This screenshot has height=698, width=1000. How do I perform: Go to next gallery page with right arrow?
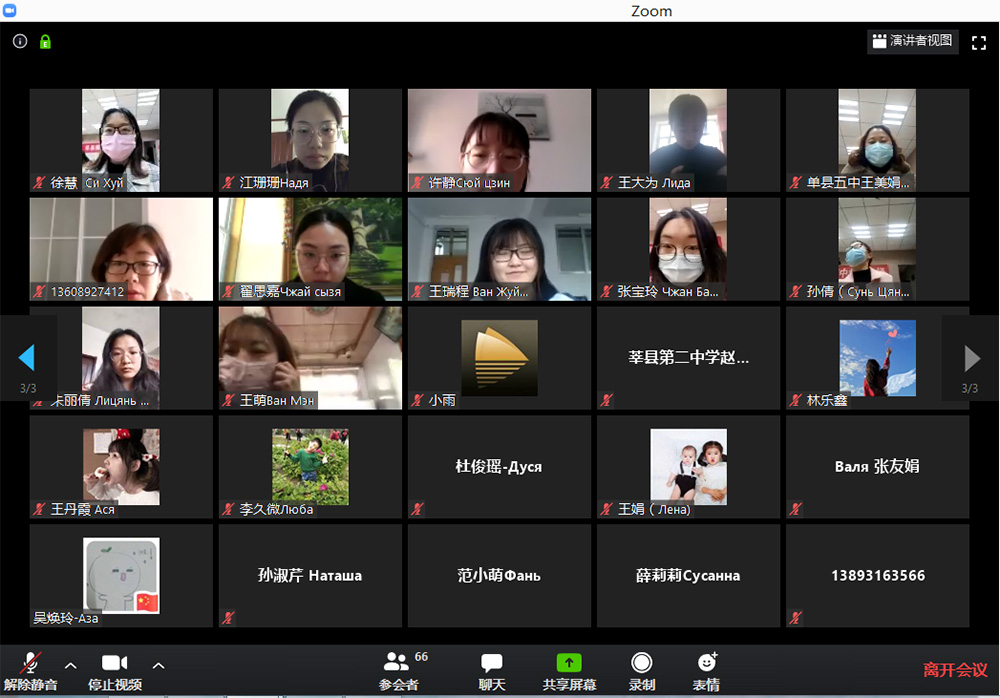click(x=971, y=357)
